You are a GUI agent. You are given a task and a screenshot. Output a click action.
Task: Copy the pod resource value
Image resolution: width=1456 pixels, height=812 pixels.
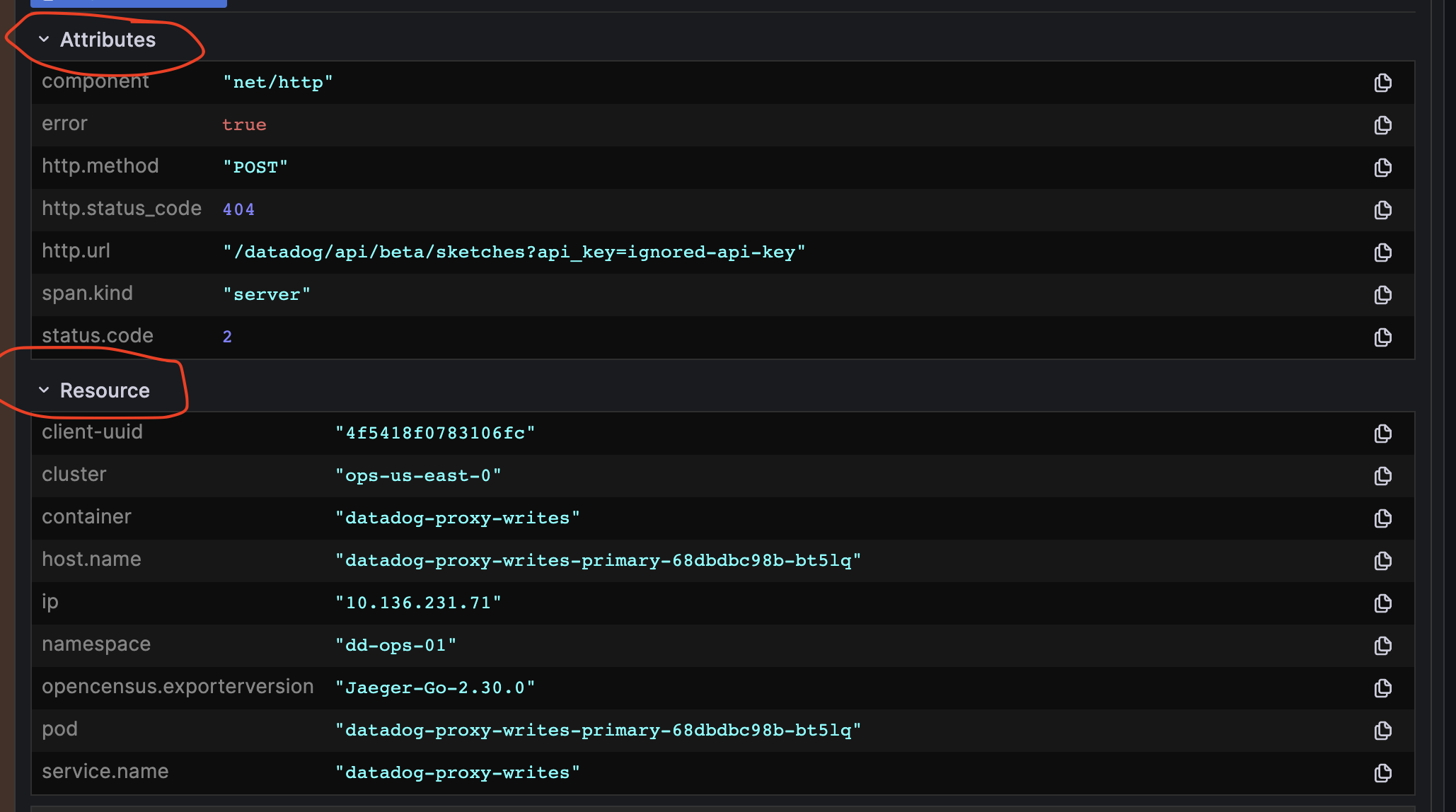pyautogui.click(x=1382, y=730)
